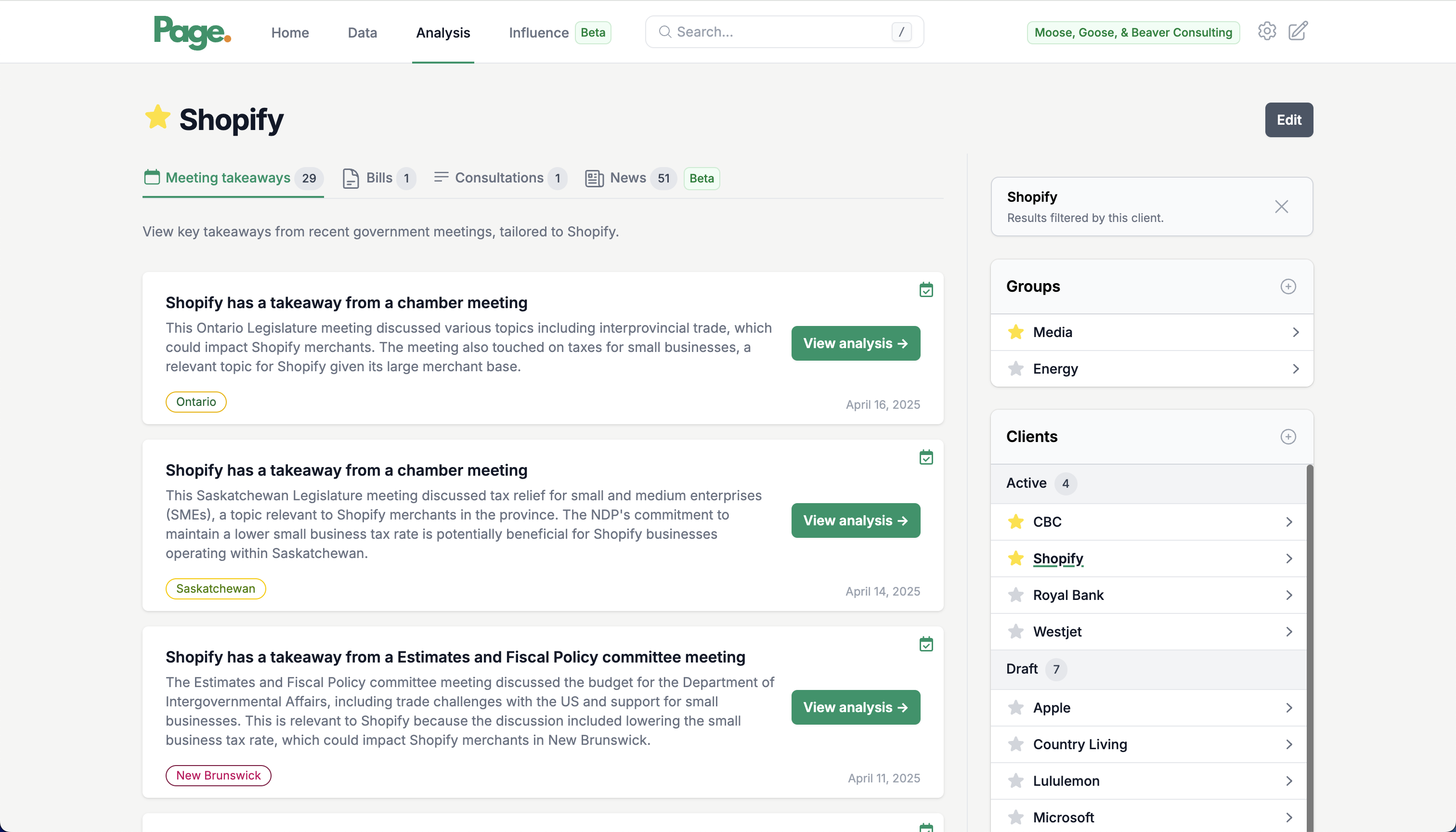Click the Estimates and Fiscal Policy takeaway title
Viewport: 1456px width, 832px height.
coord(455,657)
